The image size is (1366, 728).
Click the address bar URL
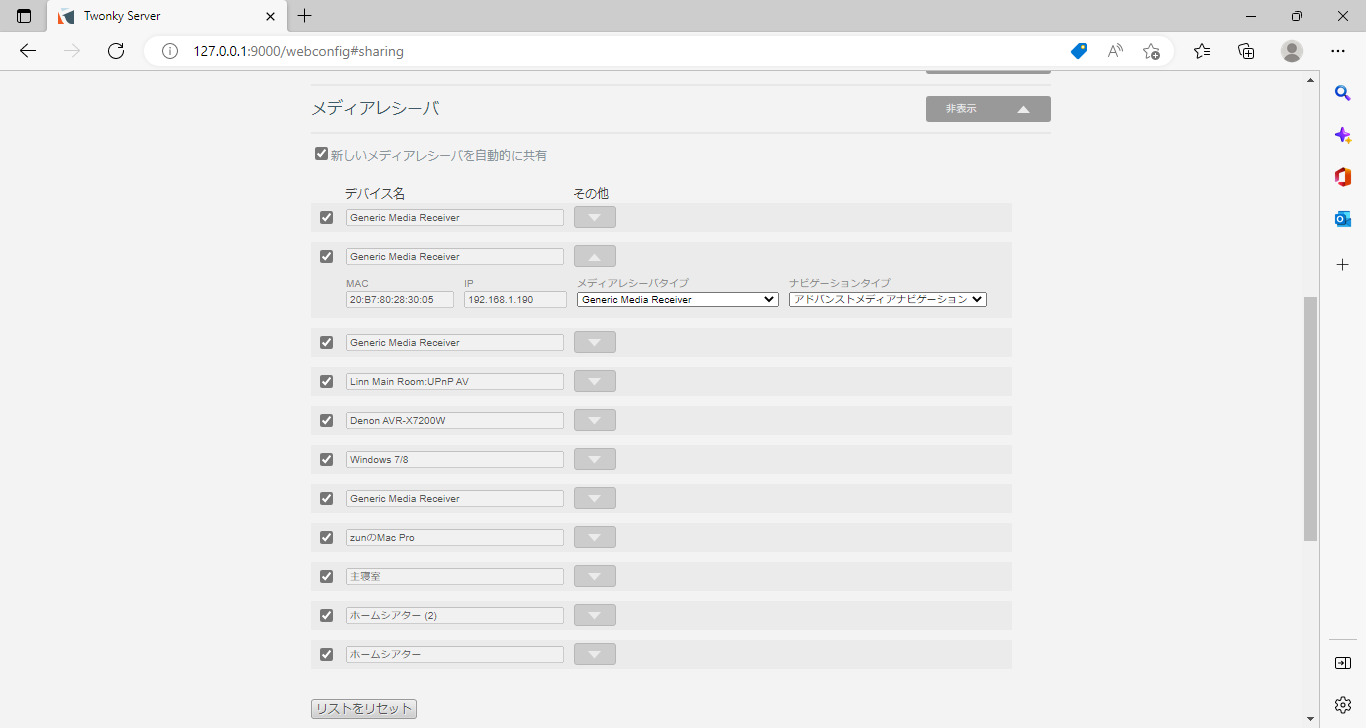[x=299, y=51]
